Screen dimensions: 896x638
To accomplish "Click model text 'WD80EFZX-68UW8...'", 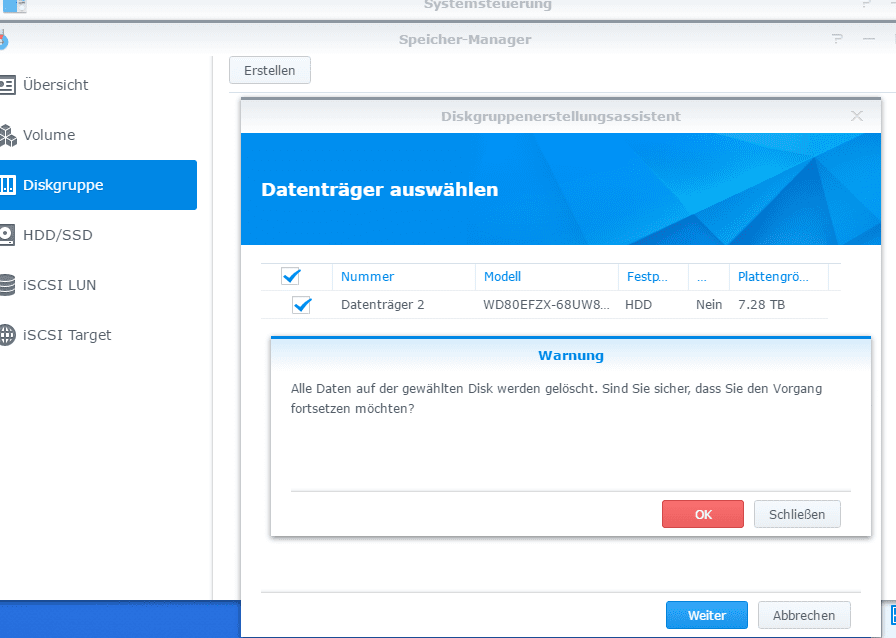I will point(546,305).
